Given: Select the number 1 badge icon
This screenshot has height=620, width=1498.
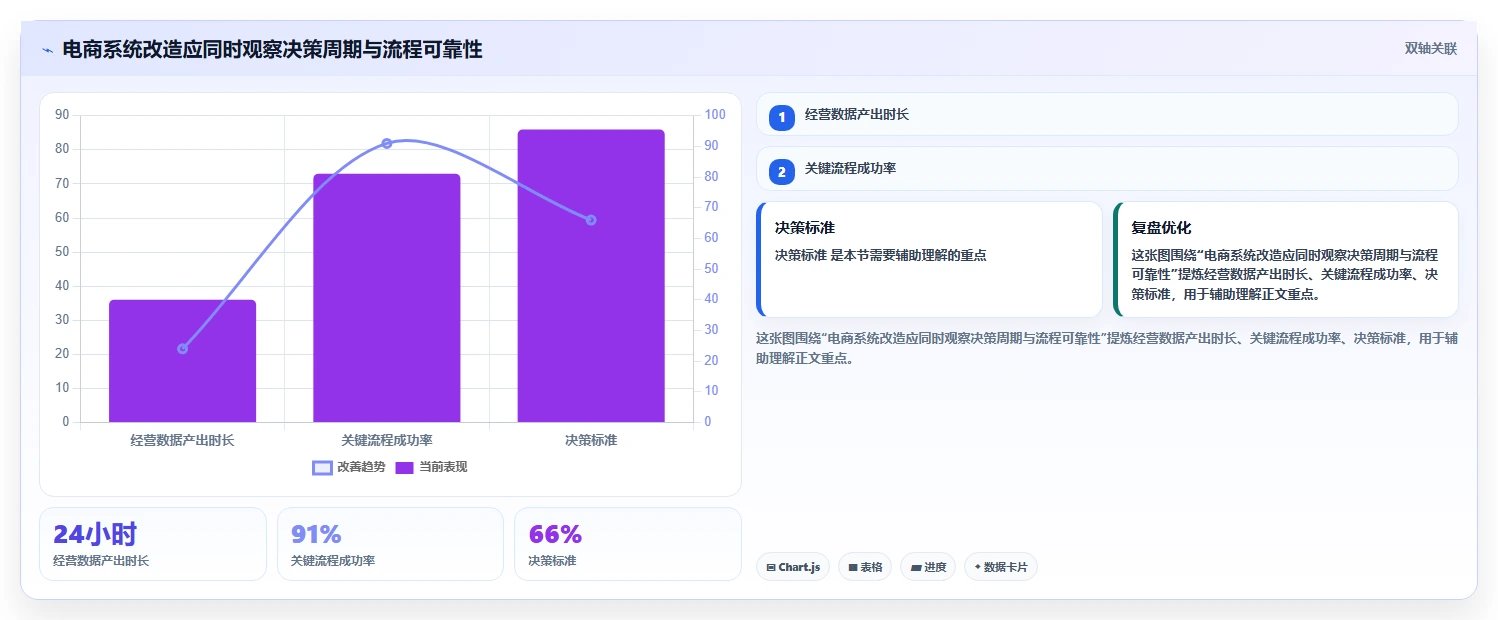Looking at the screenshot, I should pyautogui.click(x=782, y=118).
